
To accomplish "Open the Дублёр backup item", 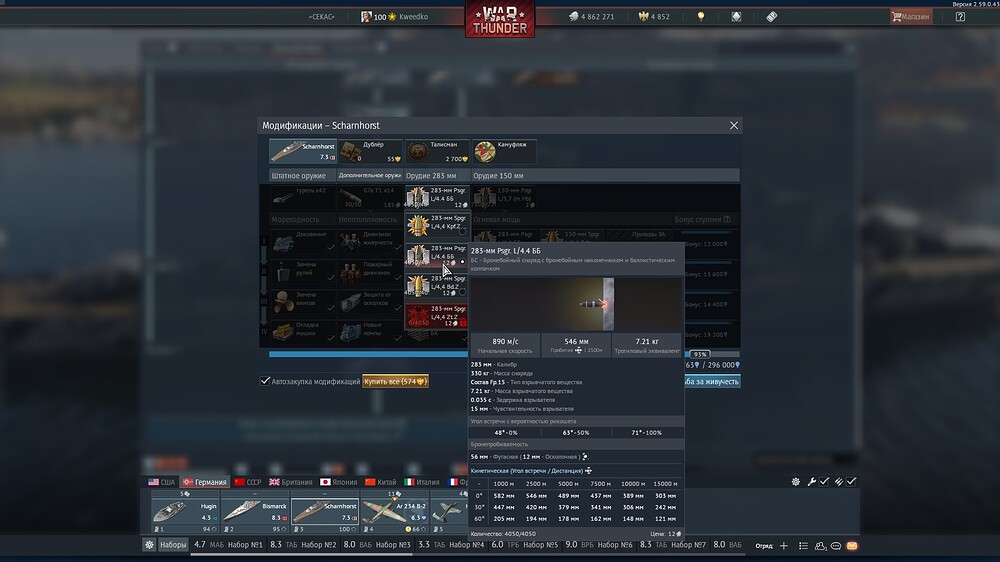I will [370, 151].
